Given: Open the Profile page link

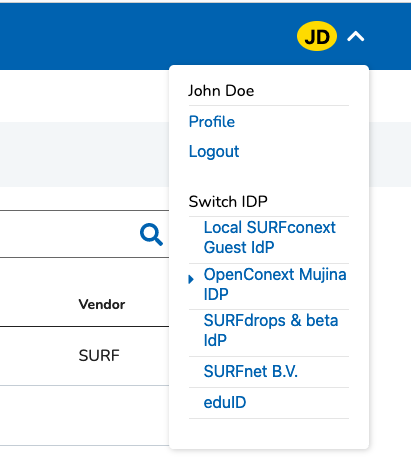Looking at the screenshot, I should click(212, 122).
